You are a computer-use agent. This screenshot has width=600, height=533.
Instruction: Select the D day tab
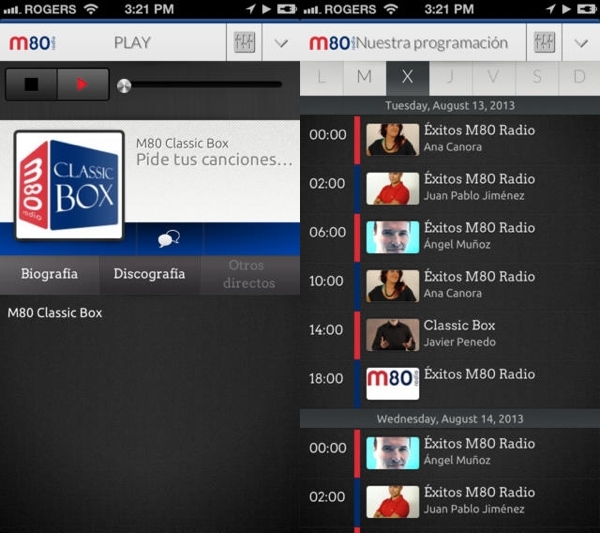click(x=579, y=78)
